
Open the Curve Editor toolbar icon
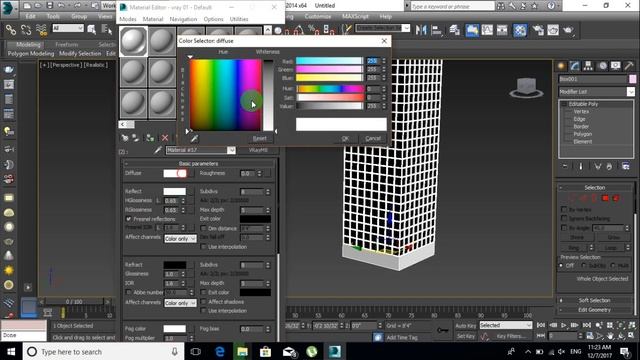(487, 30)
